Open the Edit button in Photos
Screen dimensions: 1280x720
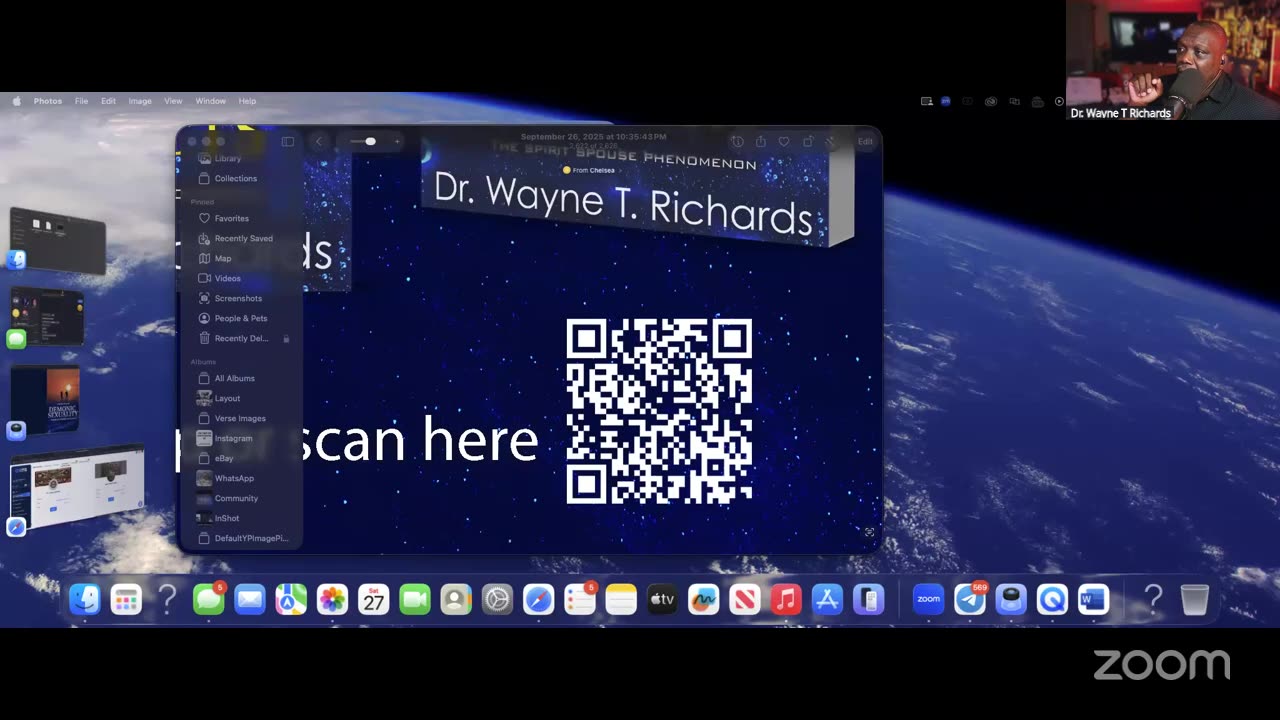coord(865,141)
